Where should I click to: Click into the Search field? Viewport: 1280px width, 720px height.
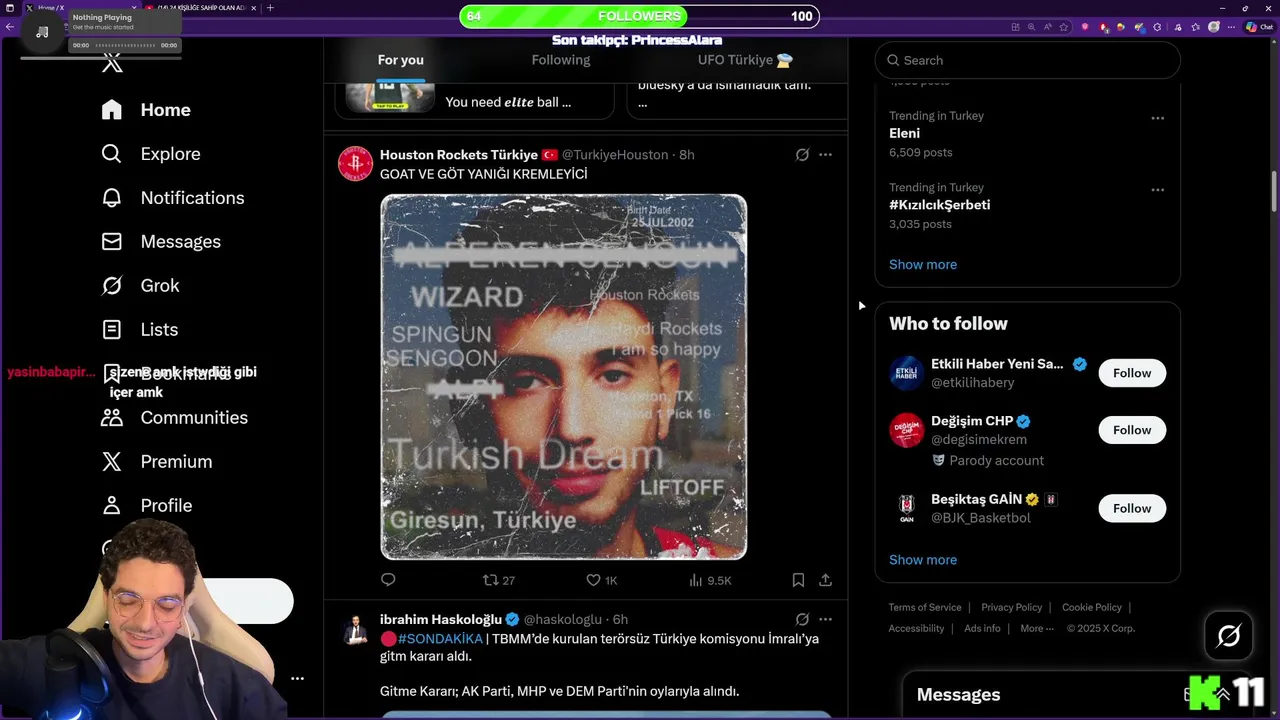(1028, 60)
